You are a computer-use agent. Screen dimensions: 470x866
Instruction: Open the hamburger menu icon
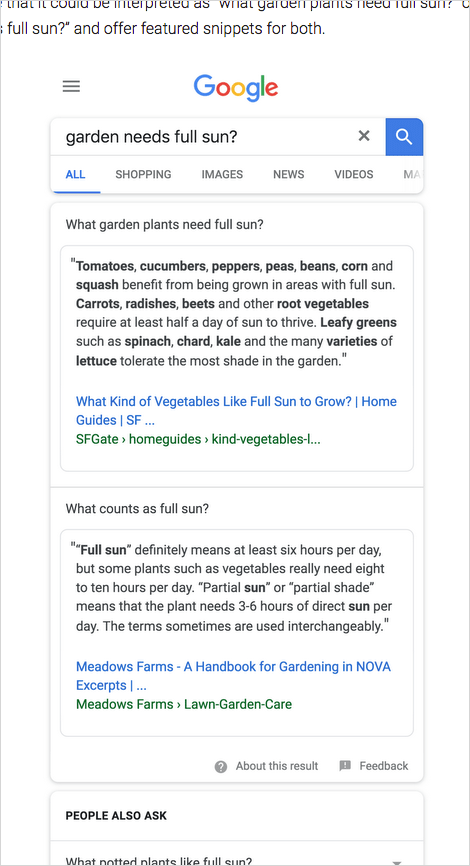[71, 87]
